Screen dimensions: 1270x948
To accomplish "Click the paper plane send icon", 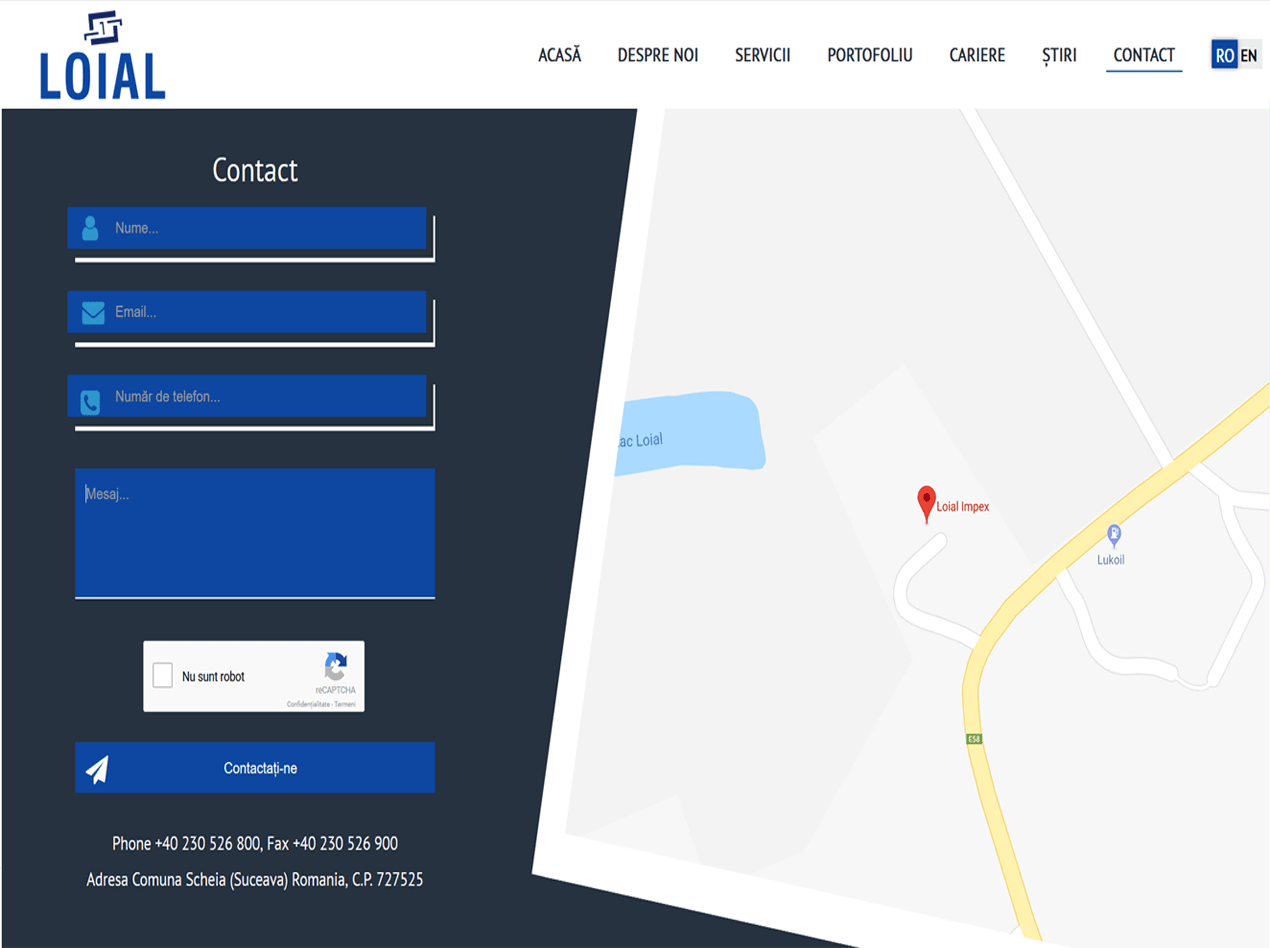I will (x=97, y=769).
